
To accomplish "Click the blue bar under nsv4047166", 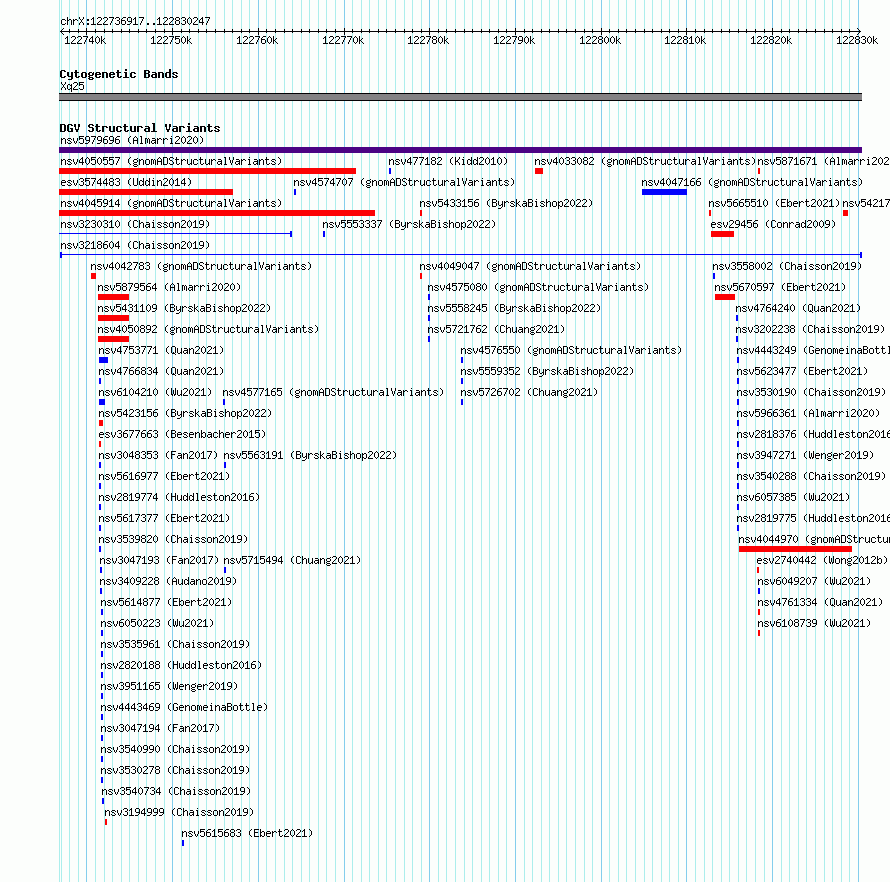I will 664,192.
